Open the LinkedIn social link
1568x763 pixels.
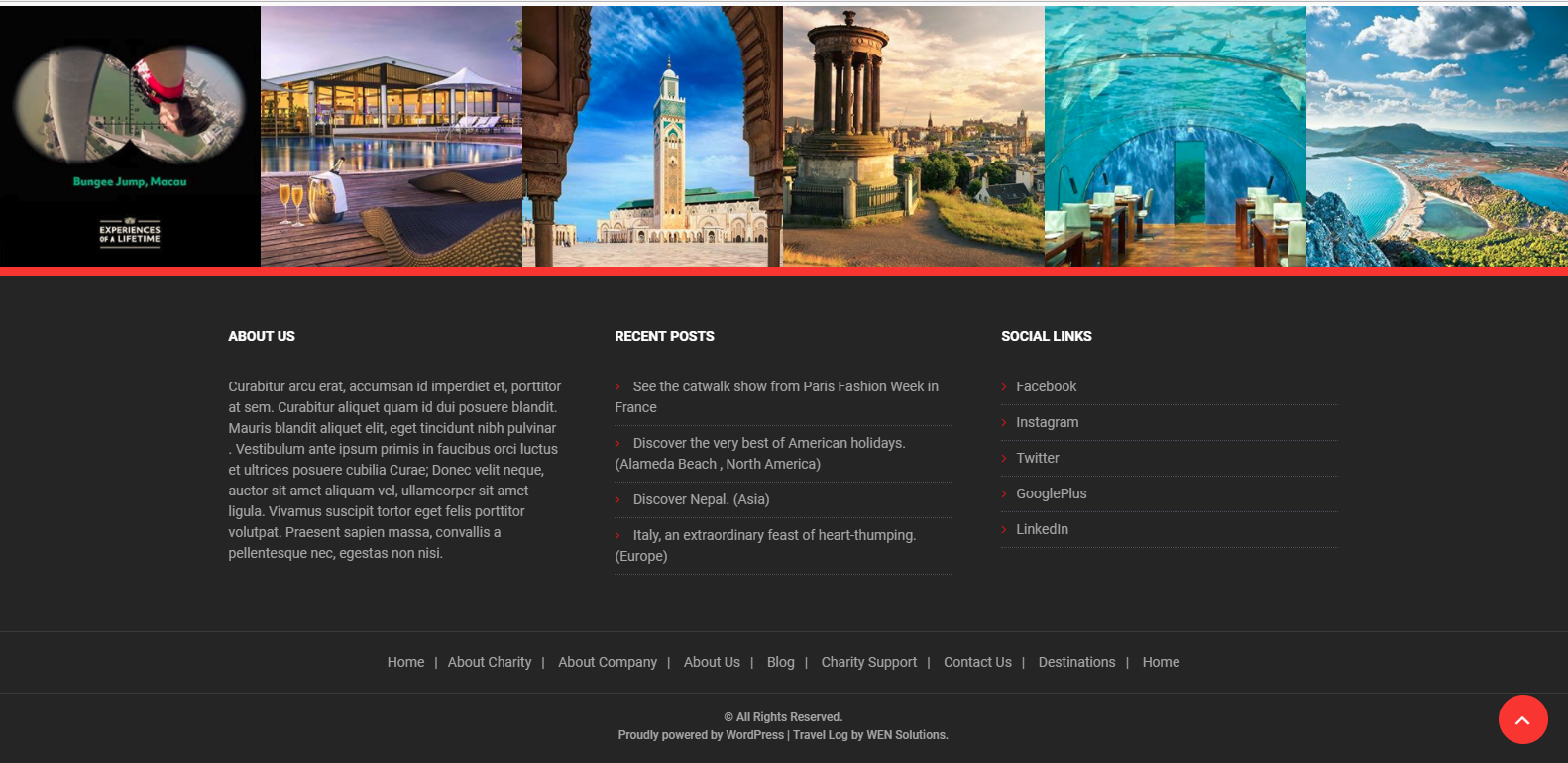pyautogui.click(x=1042, y=529)
